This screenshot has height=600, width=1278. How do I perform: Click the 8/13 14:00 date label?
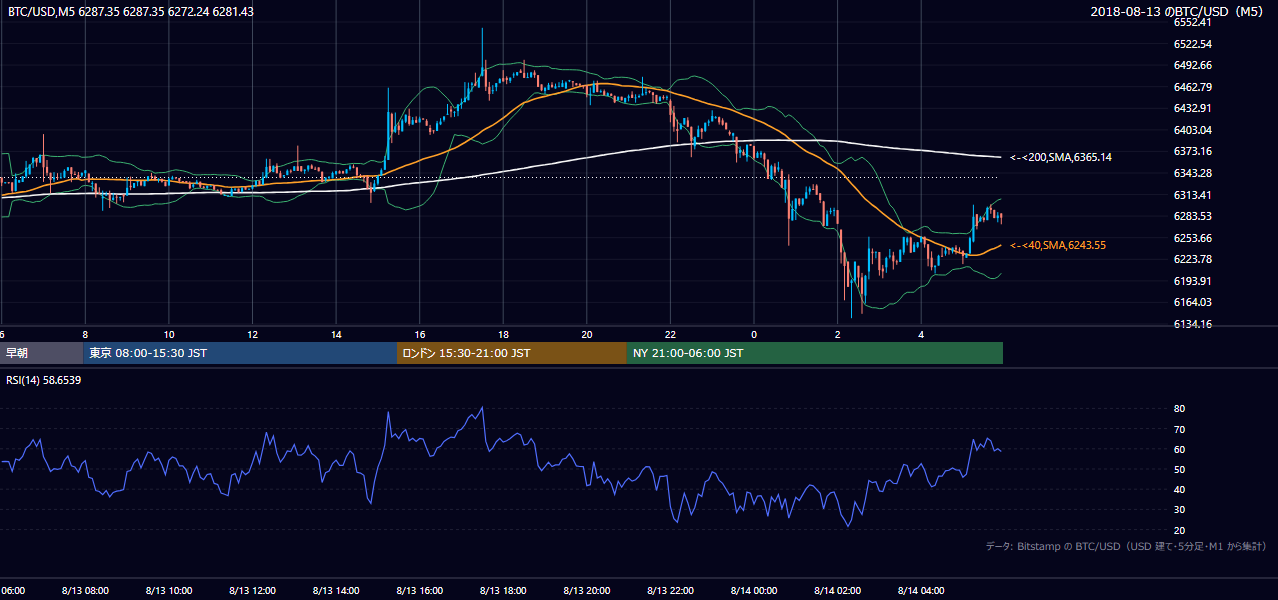click(x=335, y=590)
